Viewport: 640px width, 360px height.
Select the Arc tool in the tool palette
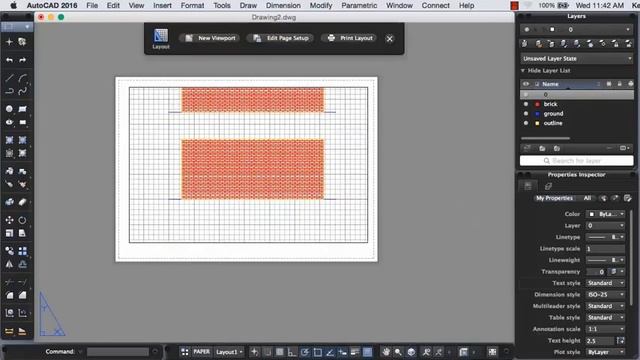click(x=23, y=78)
